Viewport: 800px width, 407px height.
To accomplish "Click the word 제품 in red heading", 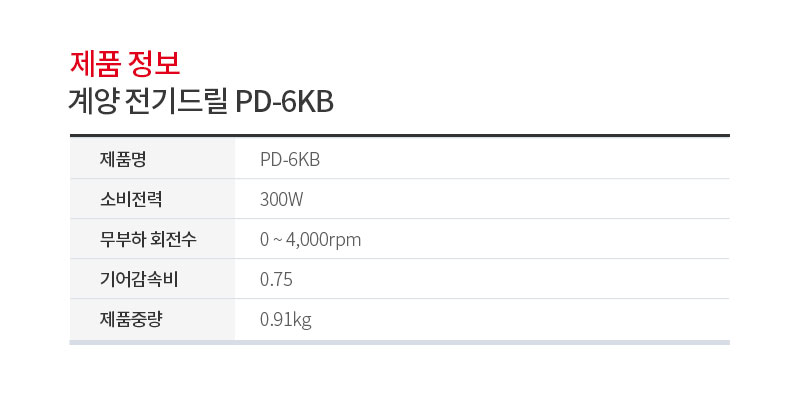I will (x=95, y=64).
